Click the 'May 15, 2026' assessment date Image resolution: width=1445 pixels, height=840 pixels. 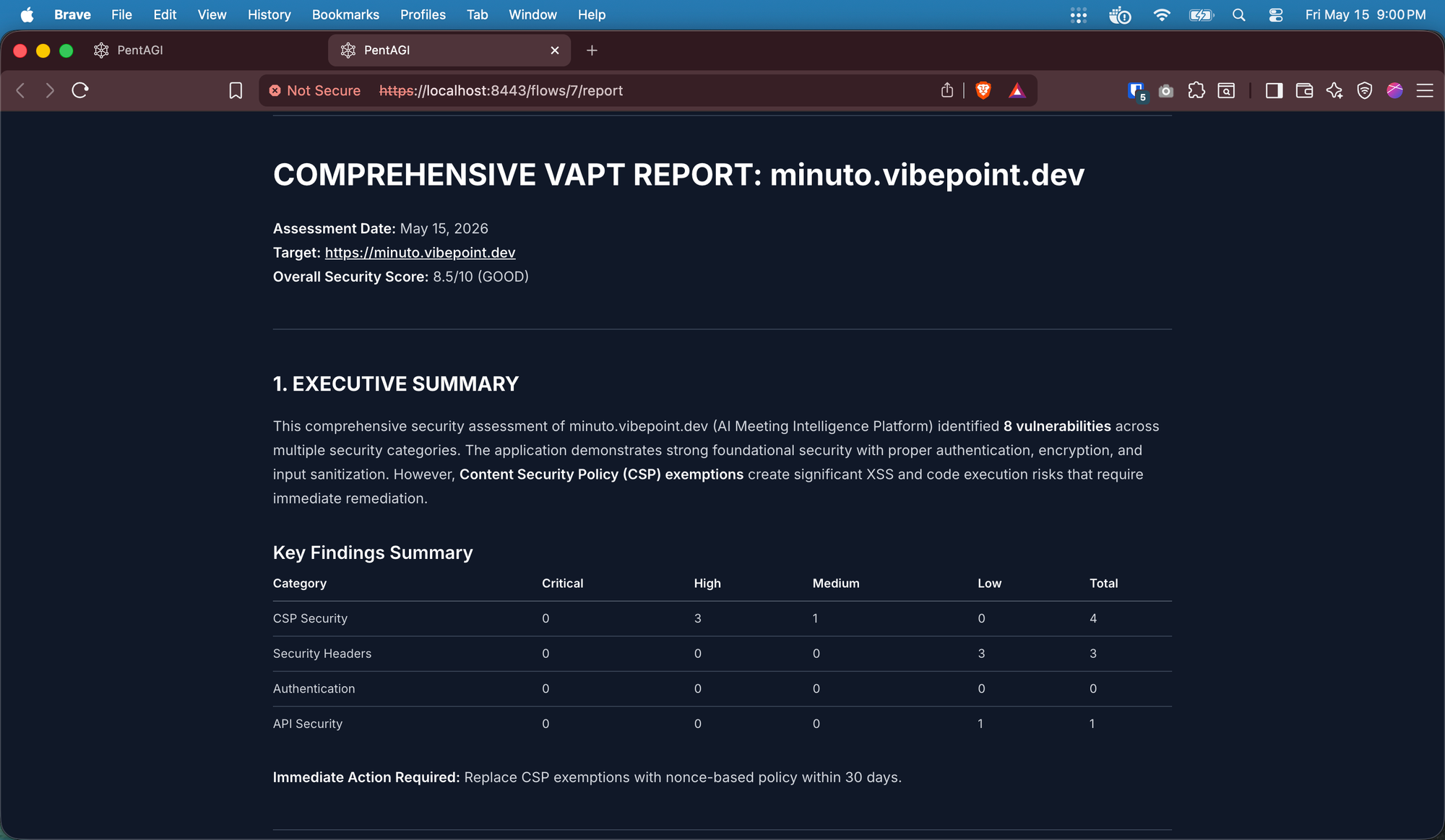pos(444,229)
